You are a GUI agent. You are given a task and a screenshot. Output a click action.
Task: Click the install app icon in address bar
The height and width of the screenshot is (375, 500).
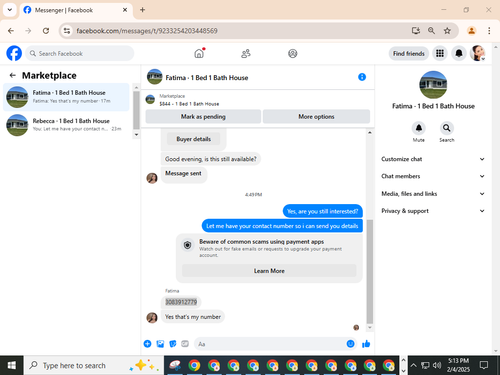416,31
